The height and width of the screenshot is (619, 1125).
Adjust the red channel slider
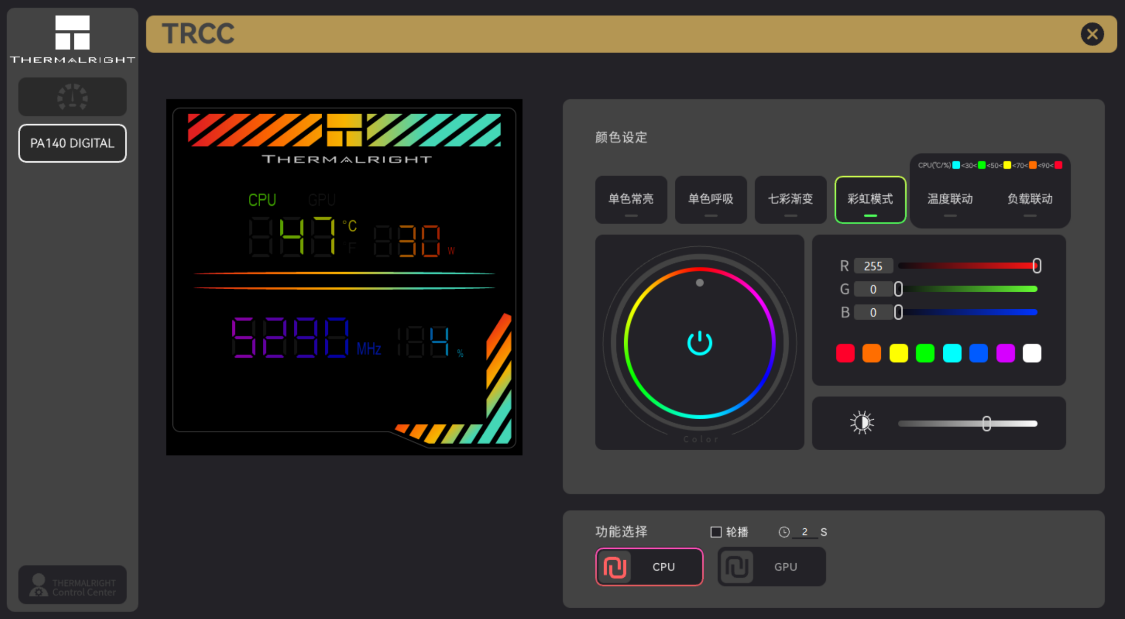968,265
